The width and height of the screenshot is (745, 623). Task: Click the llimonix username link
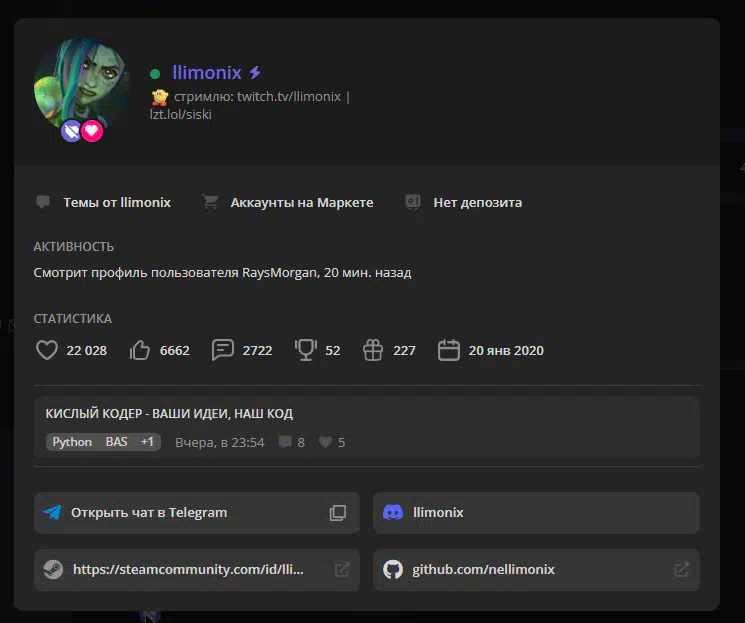click(207, 73)
